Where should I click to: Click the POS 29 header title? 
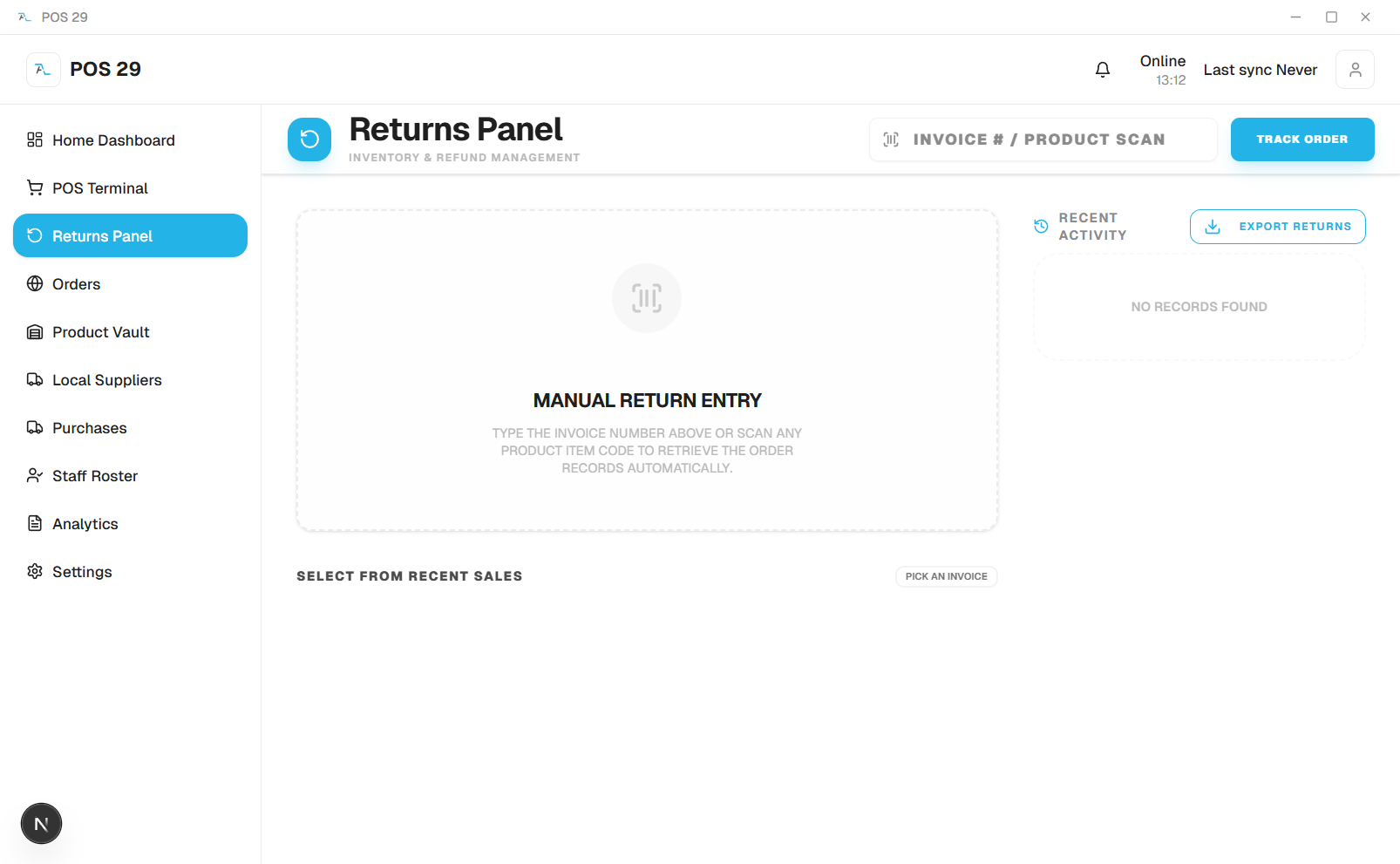[105, 70]
